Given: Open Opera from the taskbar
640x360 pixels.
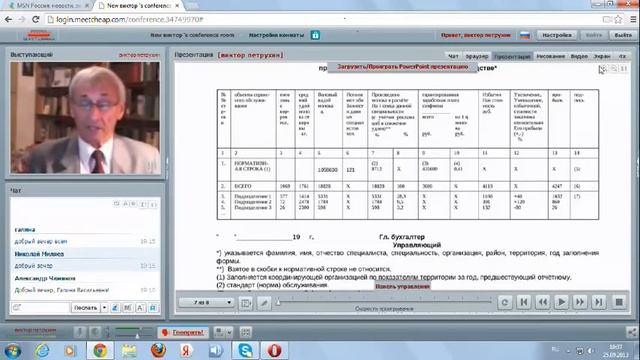Looking at the screenshot, I should point(274,350).
